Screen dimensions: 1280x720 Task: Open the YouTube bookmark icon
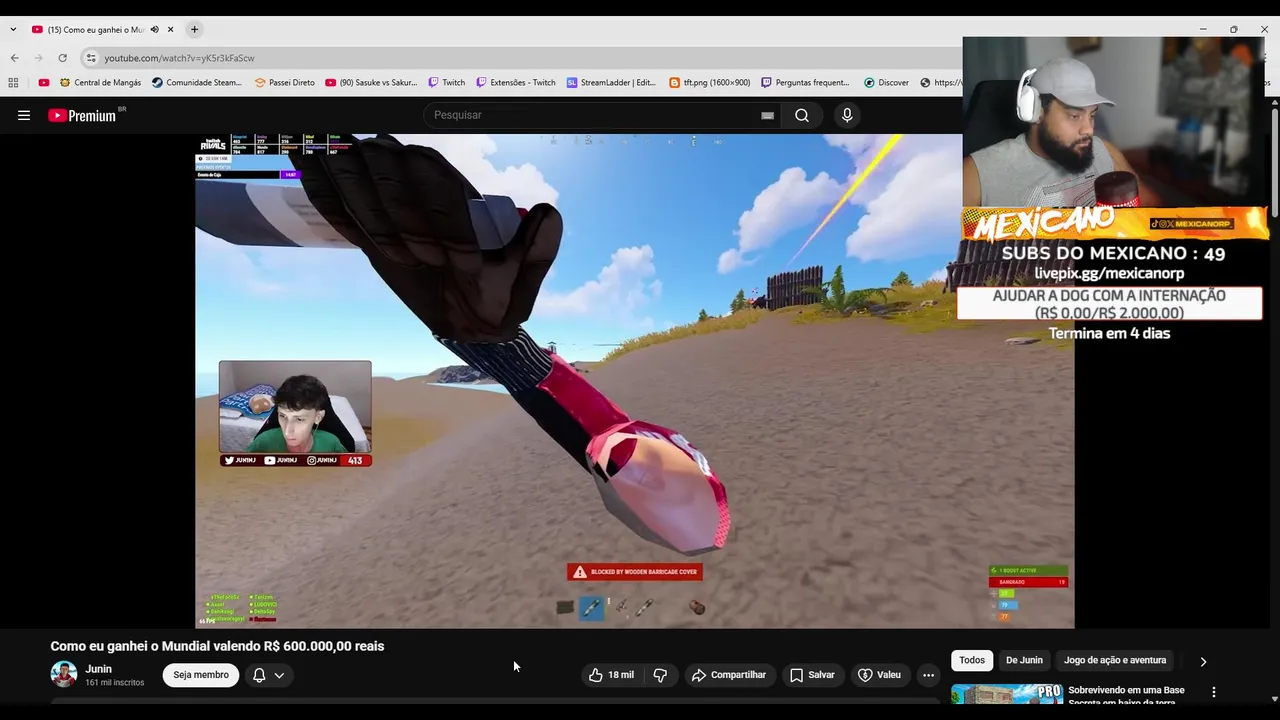point(43,83)
